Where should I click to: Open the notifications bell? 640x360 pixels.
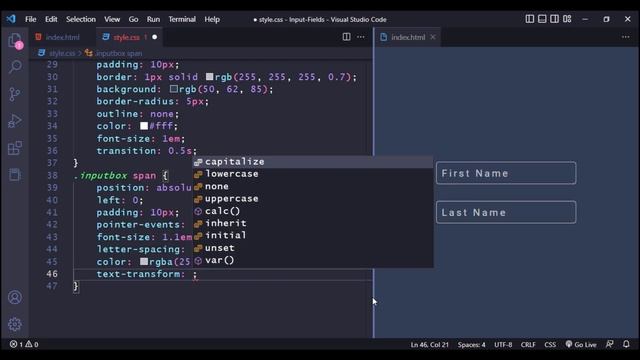626,344
